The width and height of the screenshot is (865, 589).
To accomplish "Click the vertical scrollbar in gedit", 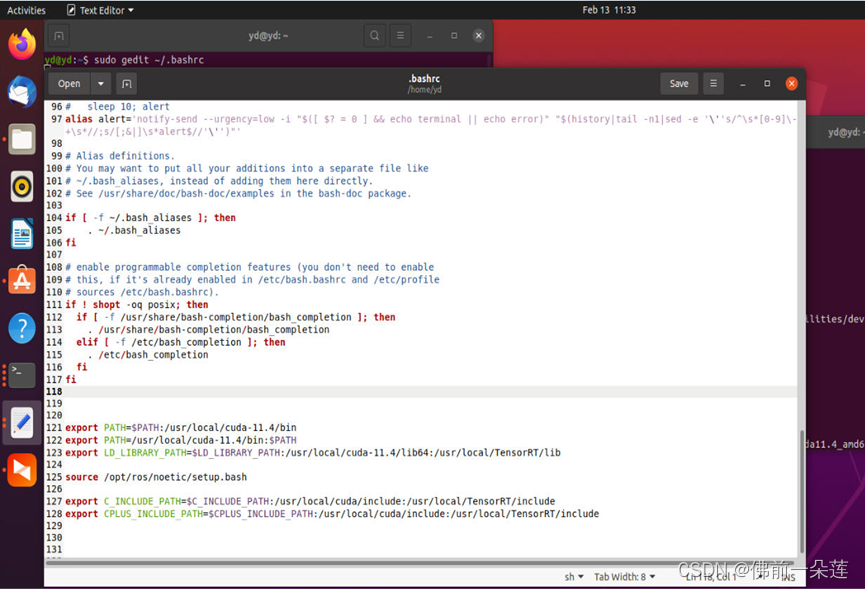I will [x=802, y=491].
